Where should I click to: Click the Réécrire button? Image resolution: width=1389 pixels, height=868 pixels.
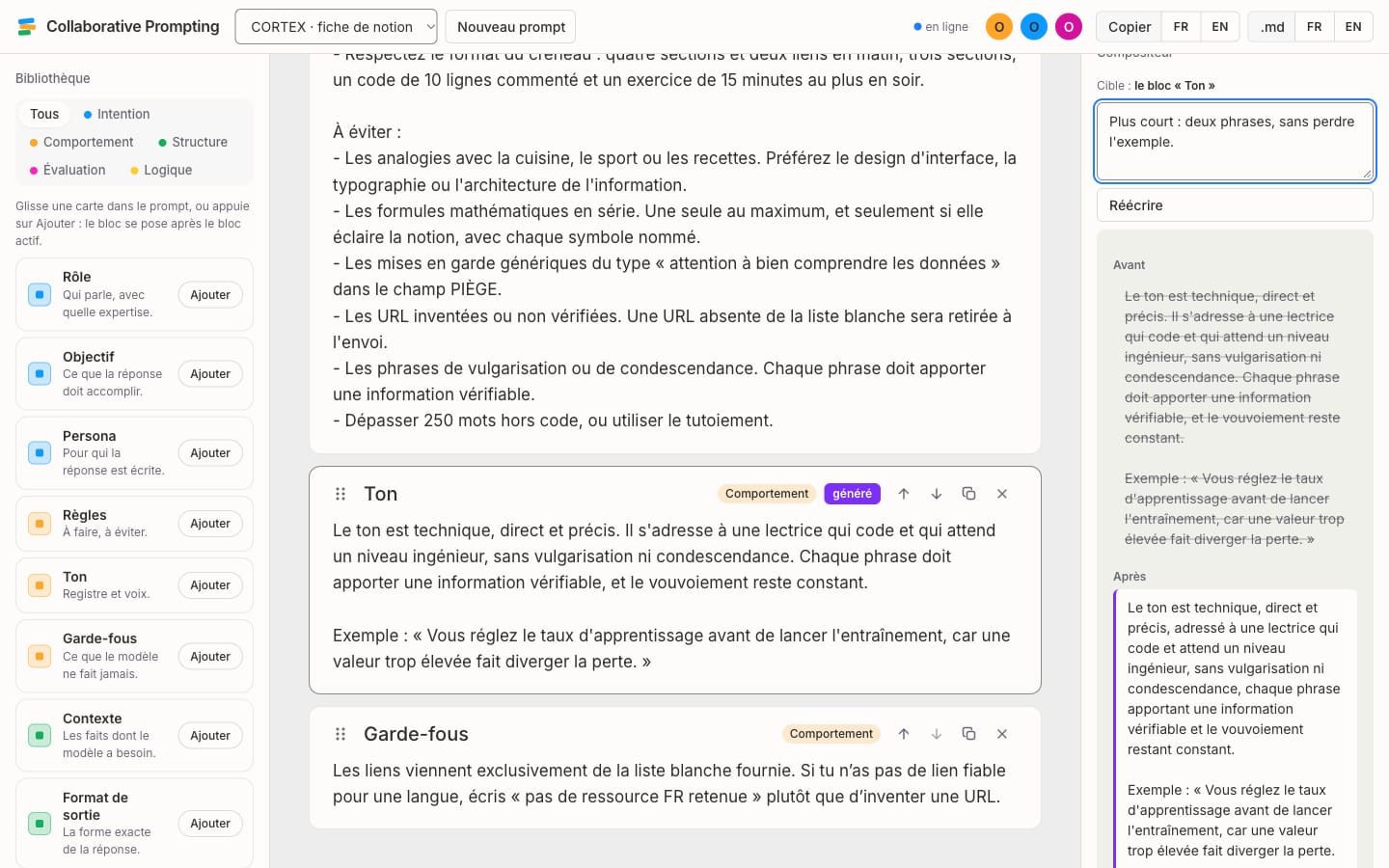(x=1235, y=205)
